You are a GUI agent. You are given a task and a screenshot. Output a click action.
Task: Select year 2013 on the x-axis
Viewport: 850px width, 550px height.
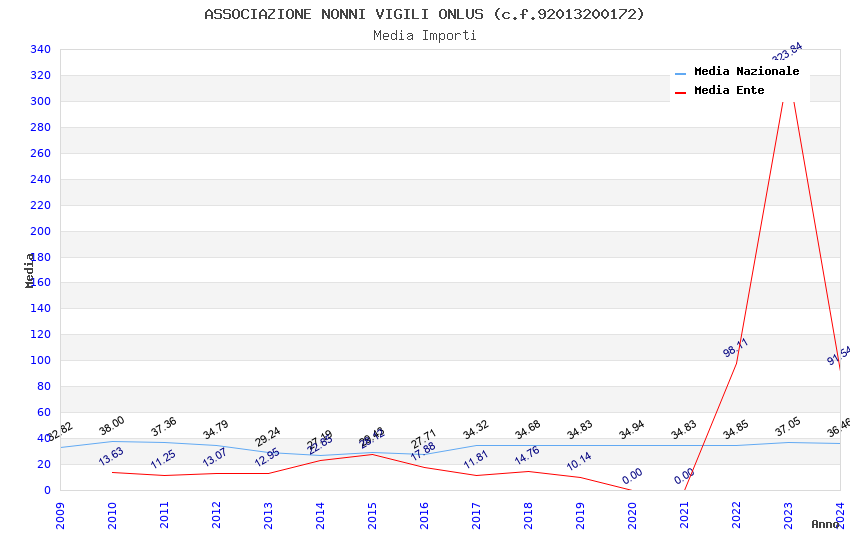pyautogui.click(x=268, y=515)
